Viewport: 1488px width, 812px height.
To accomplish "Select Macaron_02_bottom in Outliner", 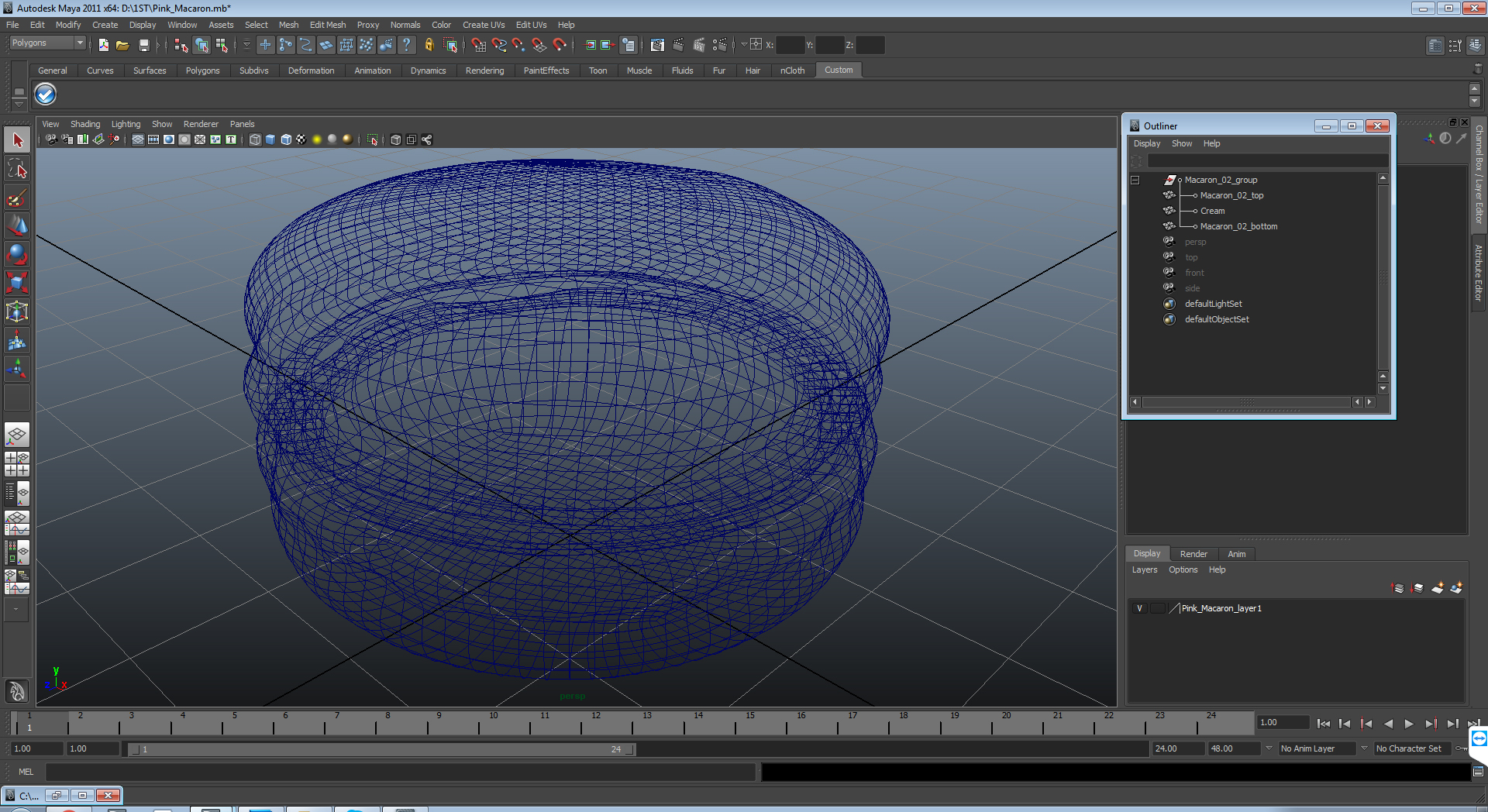I will click(x=1238, y=226).
